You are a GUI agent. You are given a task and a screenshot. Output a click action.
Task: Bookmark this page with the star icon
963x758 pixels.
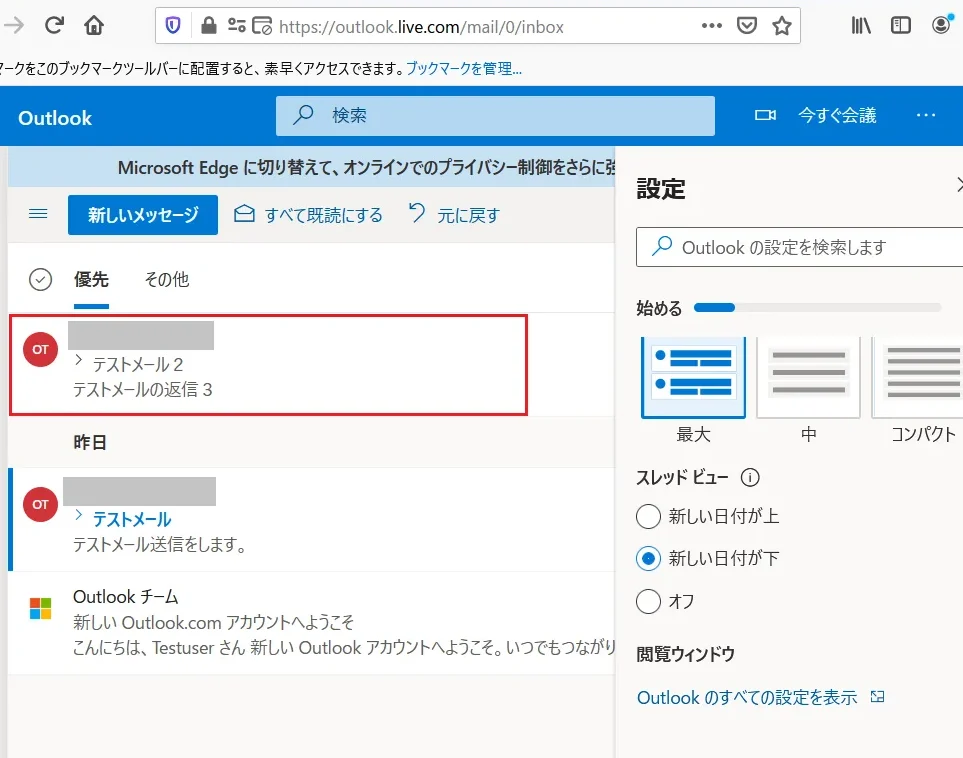click(782, 25)
